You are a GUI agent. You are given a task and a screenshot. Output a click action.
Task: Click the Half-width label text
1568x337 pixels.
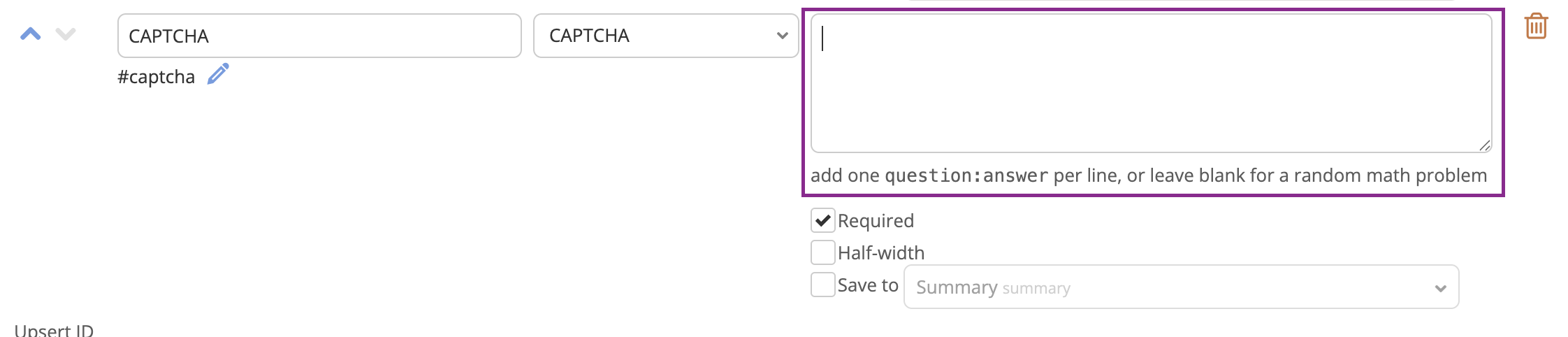click(881, 253)
